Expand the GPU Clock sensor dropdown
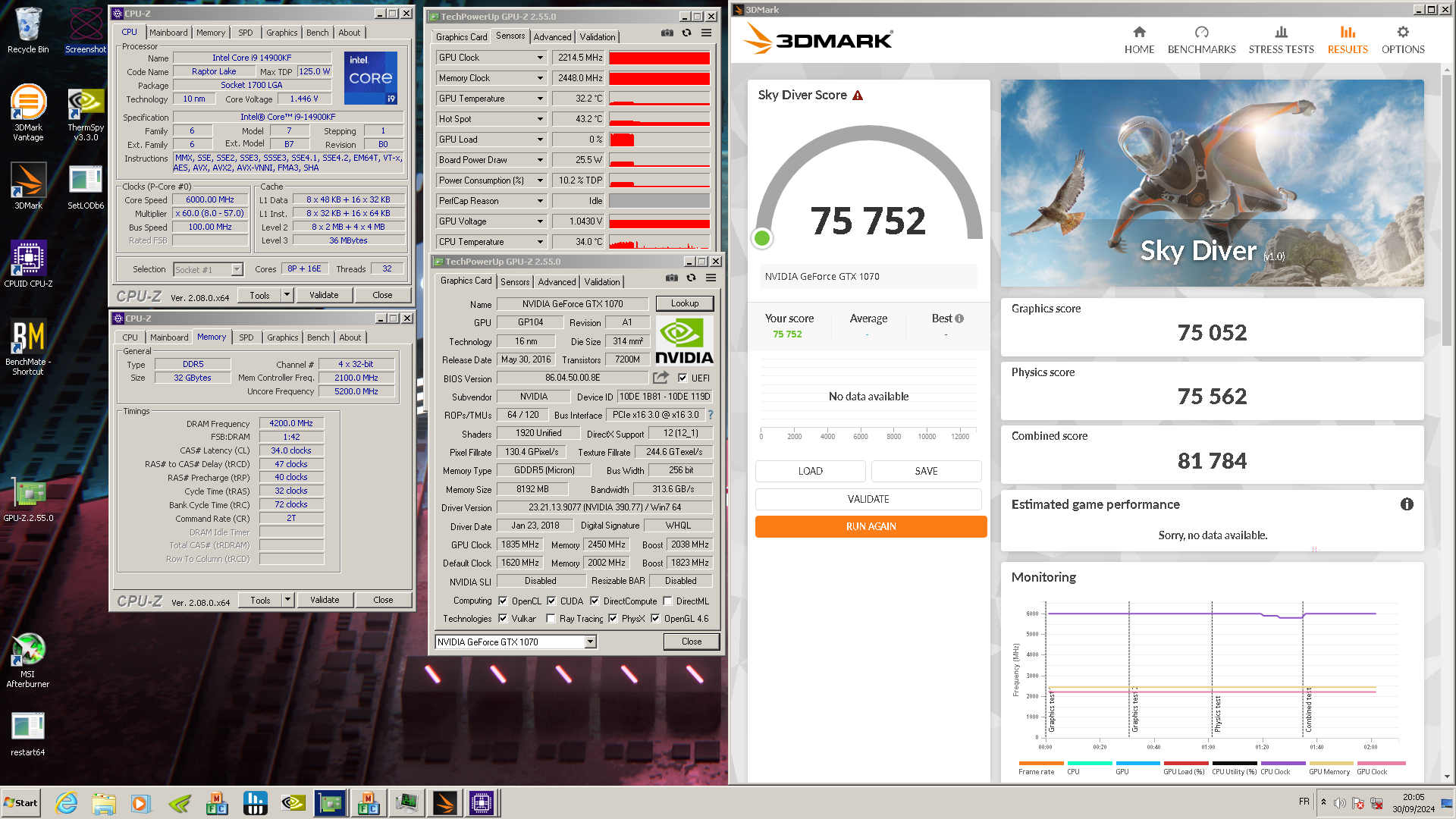This screenshot has width=1456, height=819. pos(540,58)
